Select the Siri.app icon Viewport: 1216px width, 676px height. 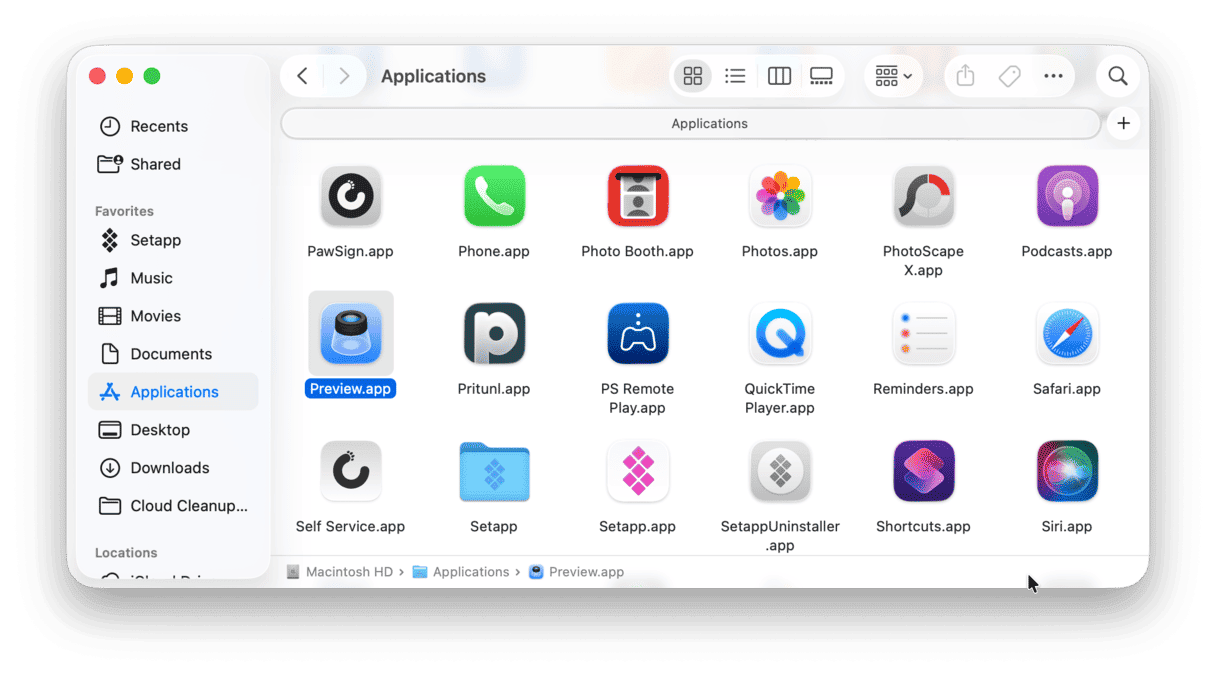point(1067,471)
